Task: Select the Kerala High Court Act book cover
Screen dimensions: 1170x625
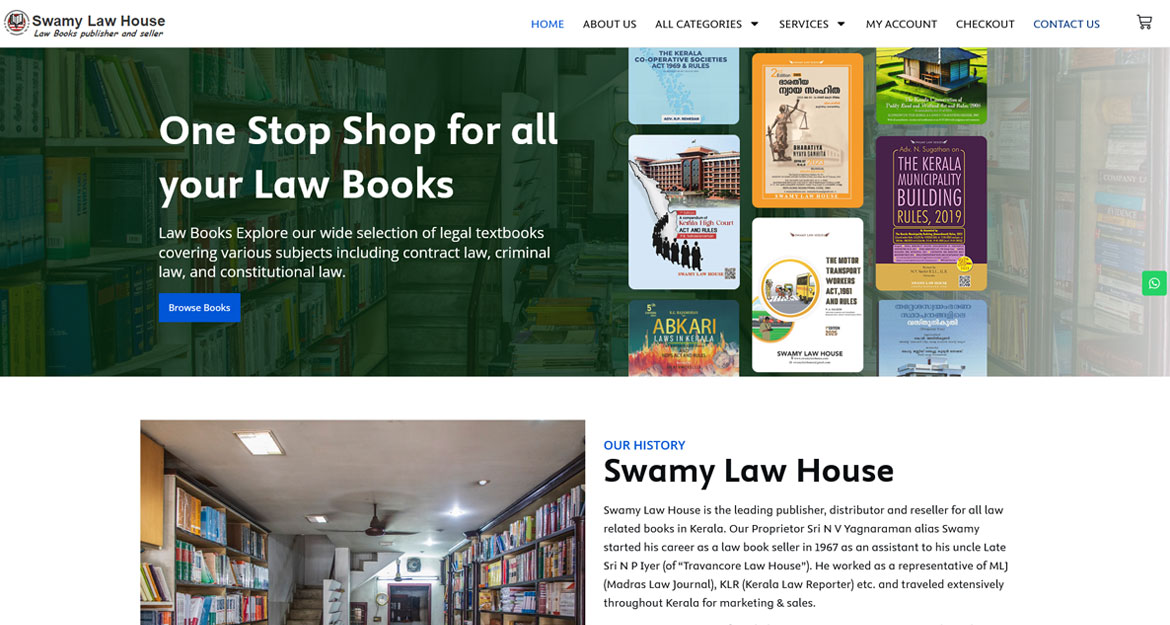Action: click(683, 212)
